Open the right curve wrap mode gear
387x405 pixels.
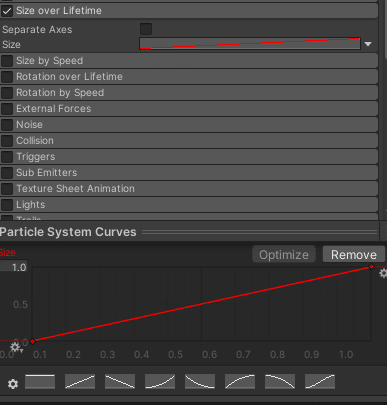383,273
